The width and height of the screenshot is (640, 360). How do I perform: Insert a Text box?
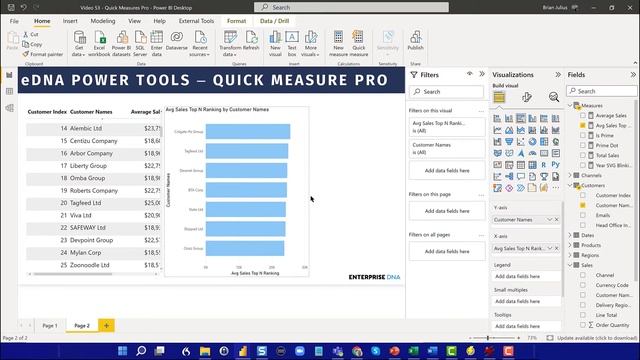point(292,43)
